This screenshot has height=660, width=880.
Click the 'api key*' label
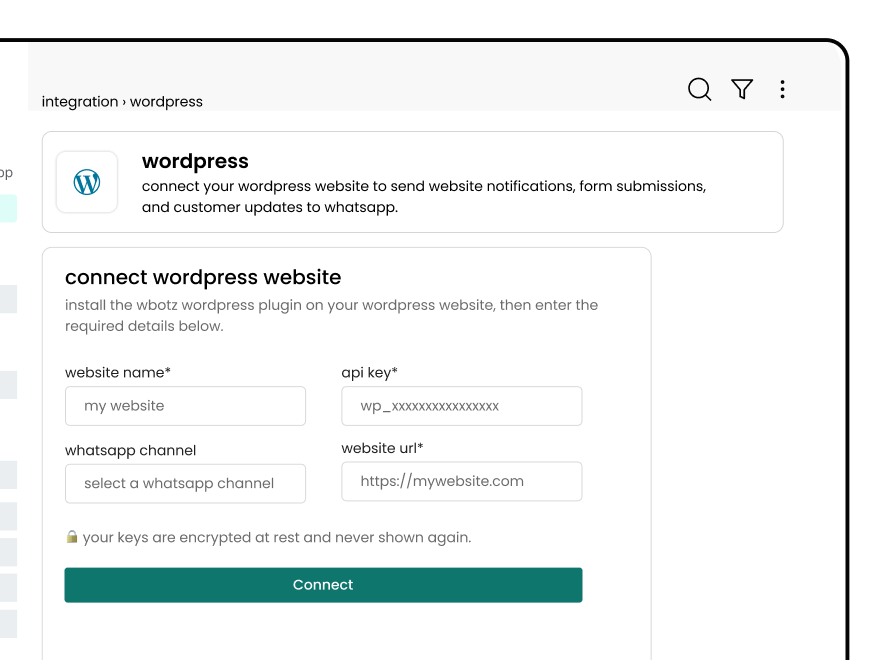[369, 373]
